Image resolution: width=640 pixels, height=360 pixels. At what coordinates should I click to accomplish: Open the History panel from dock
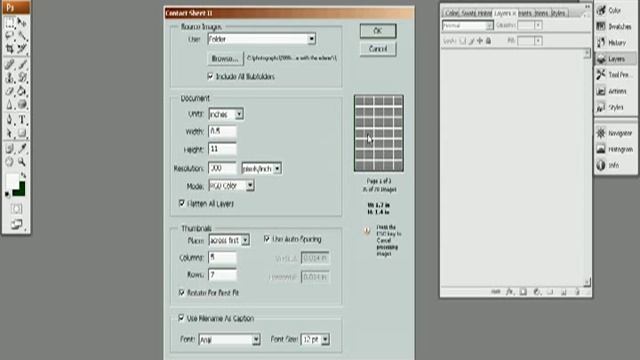coord(614,42)
